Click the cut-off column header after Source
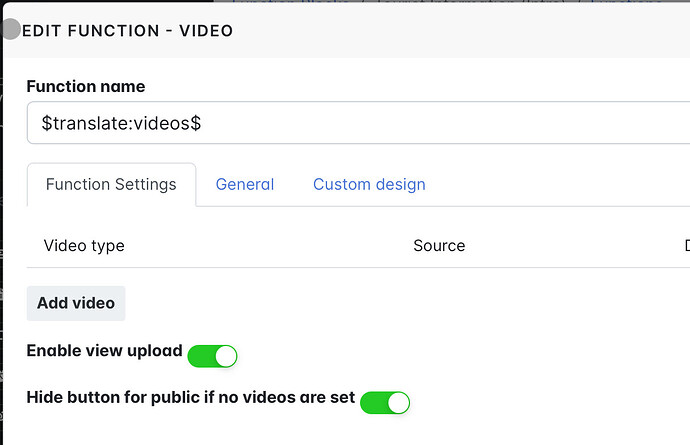This screenshot has width=690, height=445. point(686,246)
